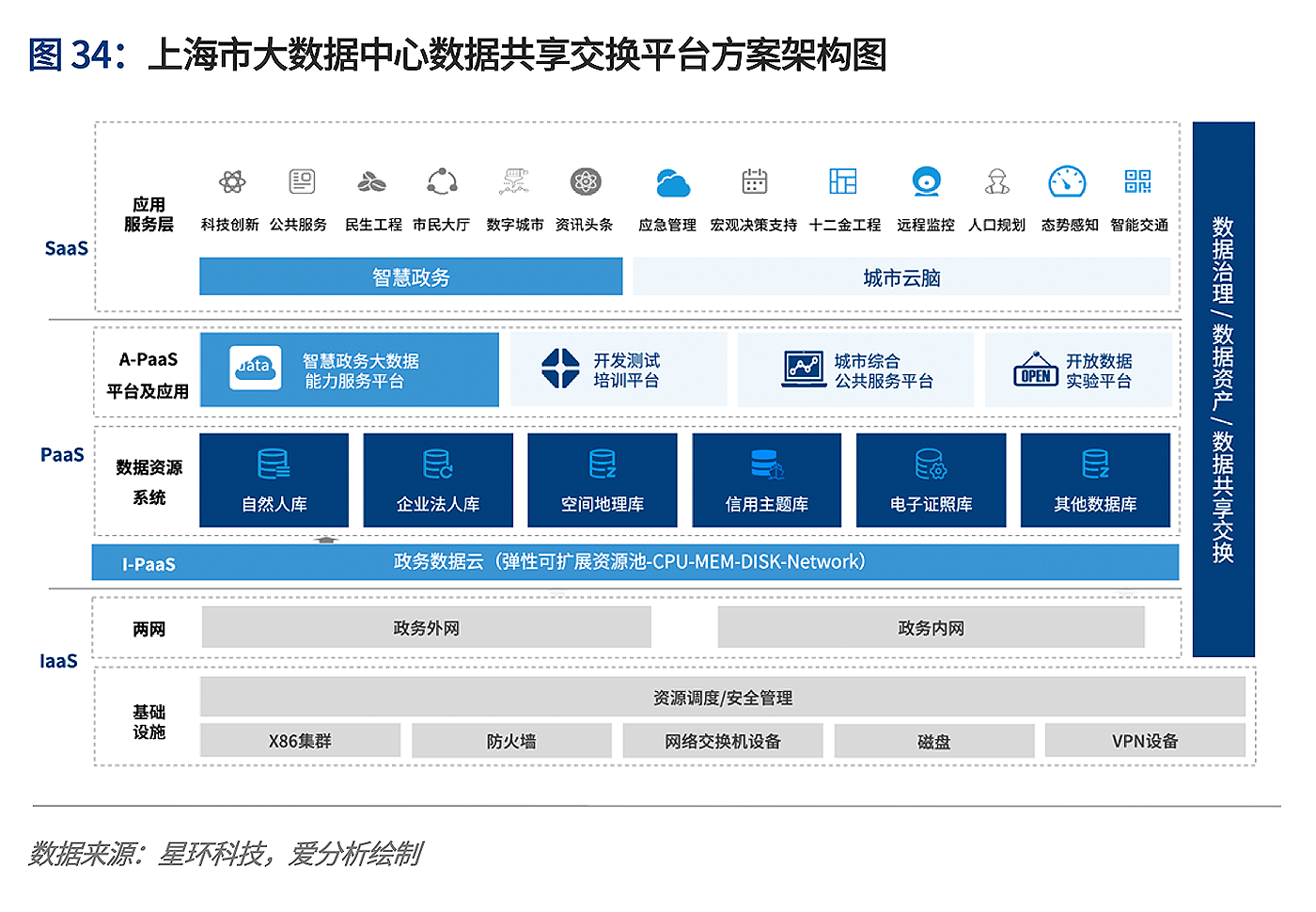
Task: Click the 政务外网 box
Action: click(x=427, y=627)
